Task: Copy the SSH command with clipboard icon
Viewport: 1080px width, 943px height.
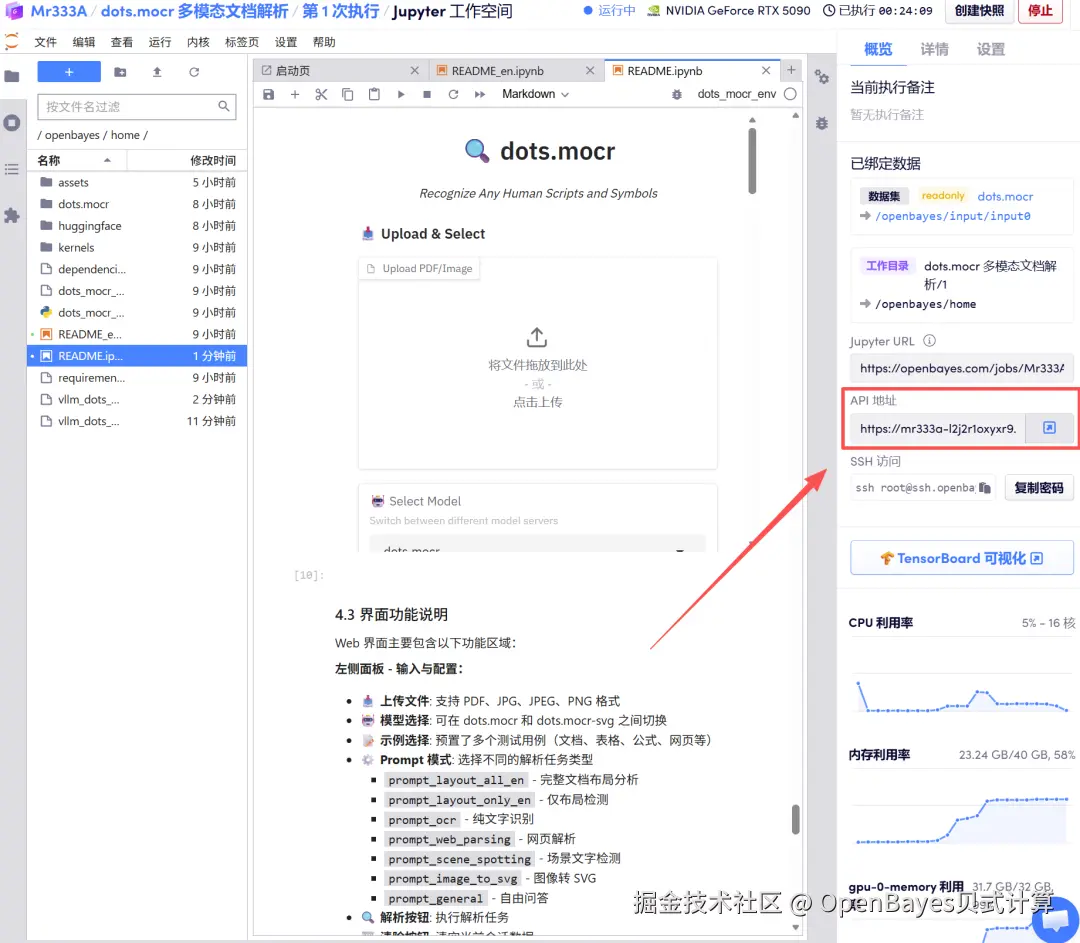Action: pyautogui.click(x=985, y=488)
